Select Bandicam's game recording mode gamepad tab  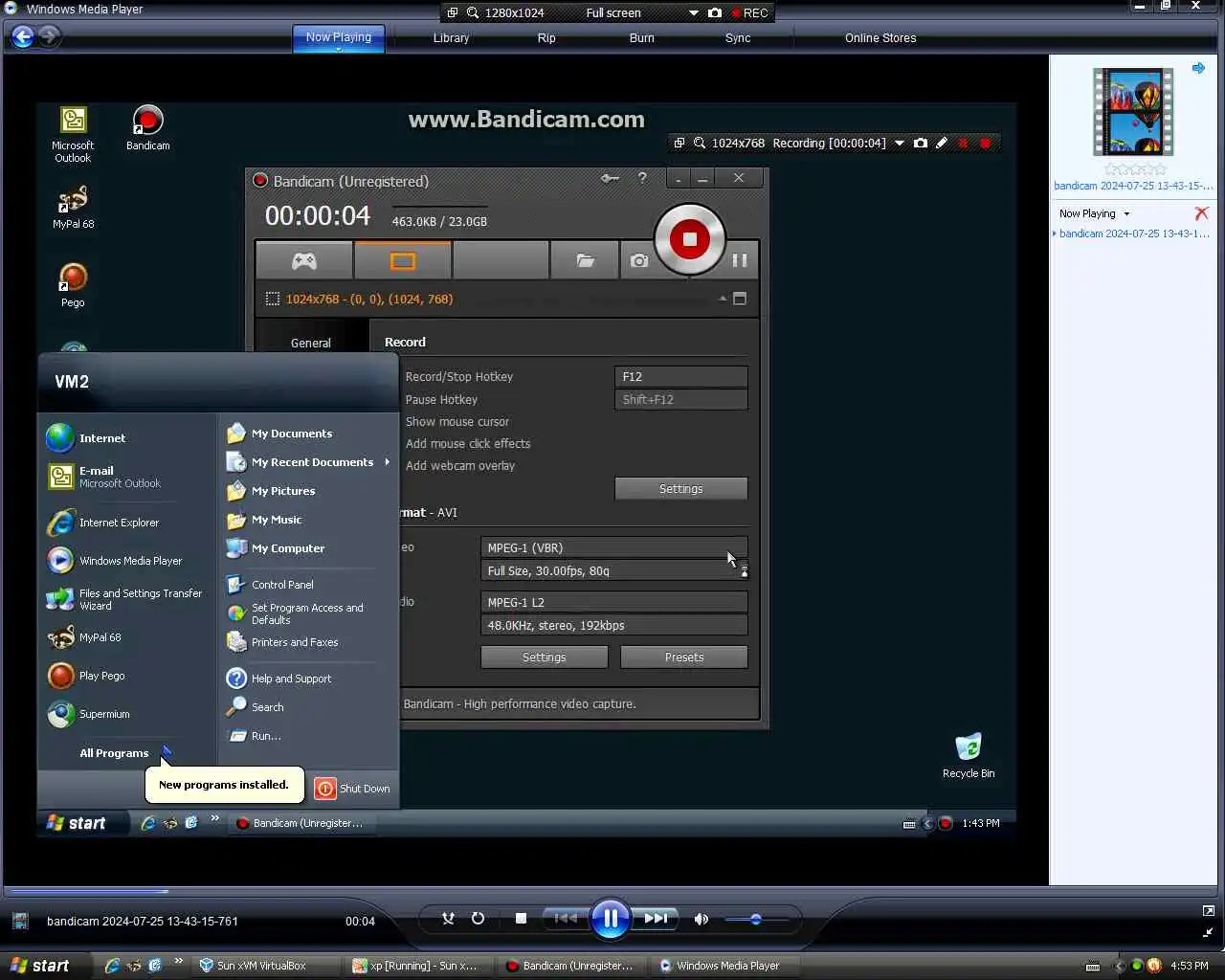click(x=303, y=260)
